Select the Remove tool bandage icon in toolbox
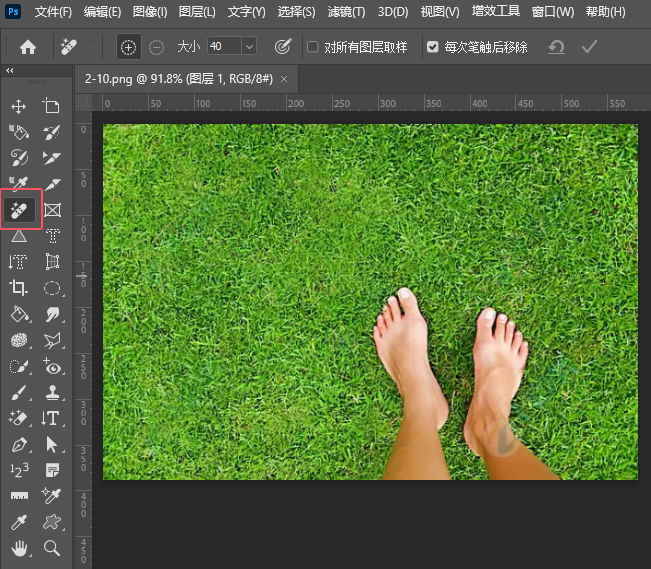Screen dimensions: 651x569 point(19,210)
